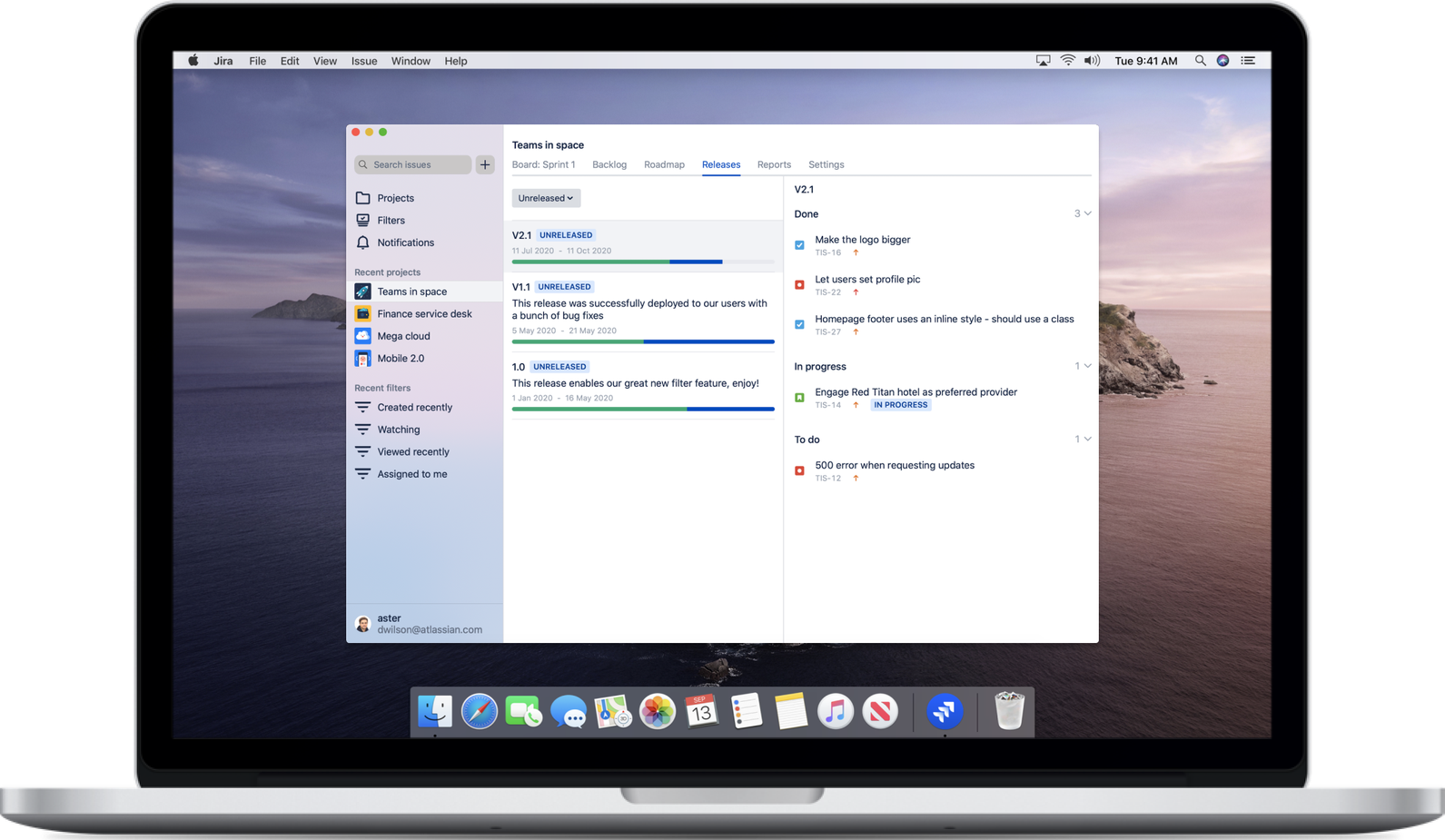This screenshot has height=840, width=1445.
Task: Click the bug icon for Let users set profile pic
Action: [x=799, y=285]
